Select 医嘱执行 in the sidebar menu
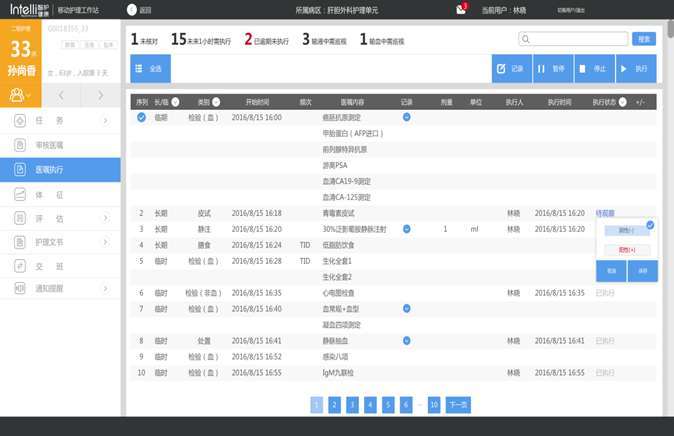This screenshot has height=436, width=674. tap(60, 170)
